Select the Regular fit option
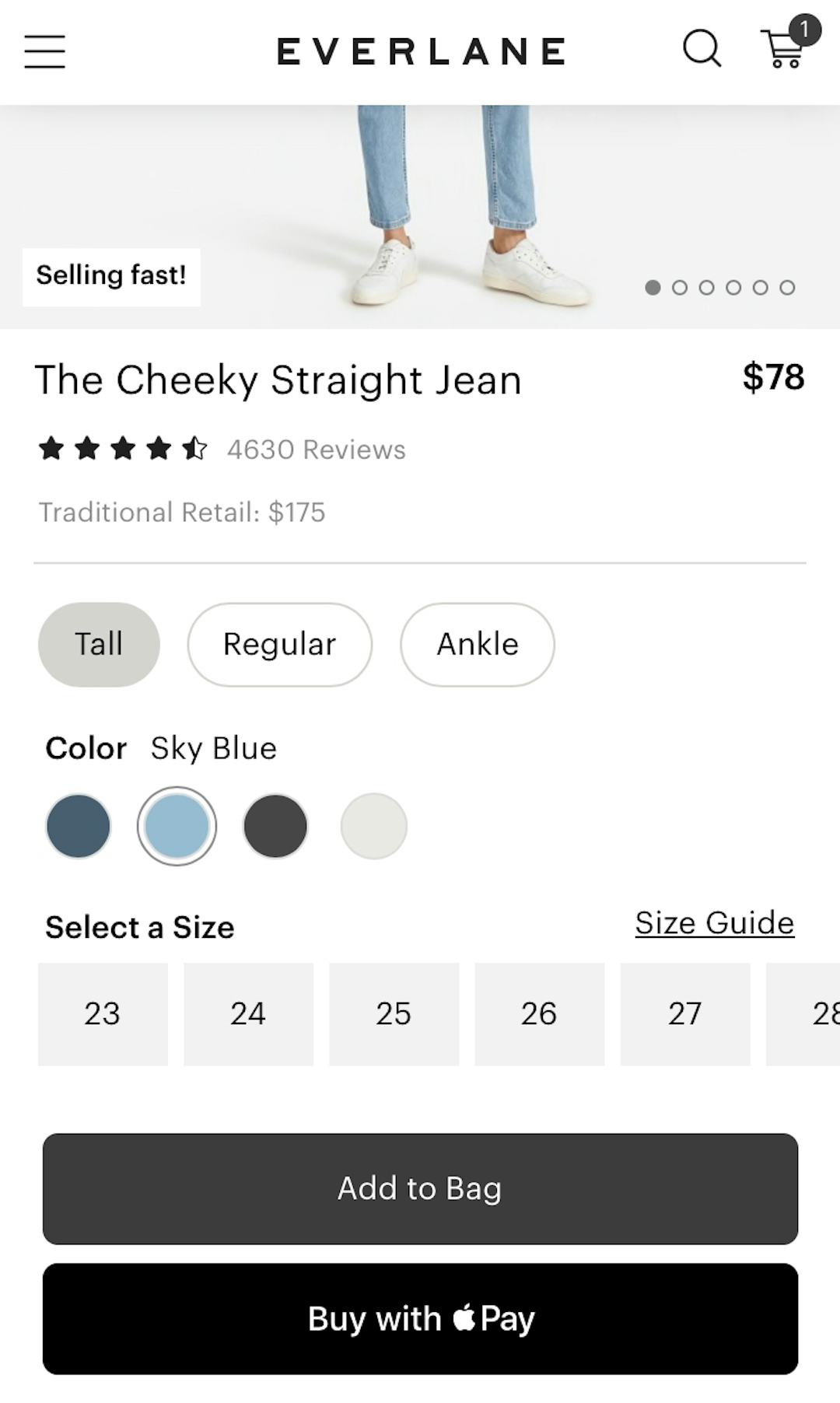This screenshot has height=1403, width=840. pos(279,644)
